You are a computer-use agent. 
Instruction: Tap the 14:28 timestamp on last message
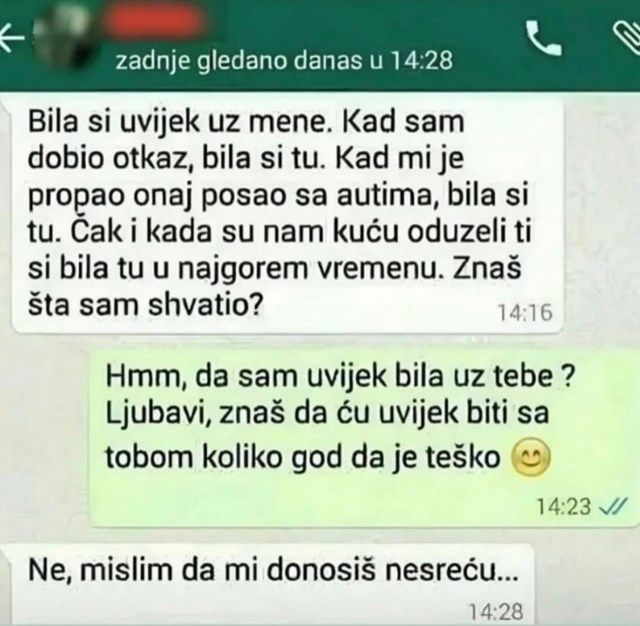pos(496,612)
